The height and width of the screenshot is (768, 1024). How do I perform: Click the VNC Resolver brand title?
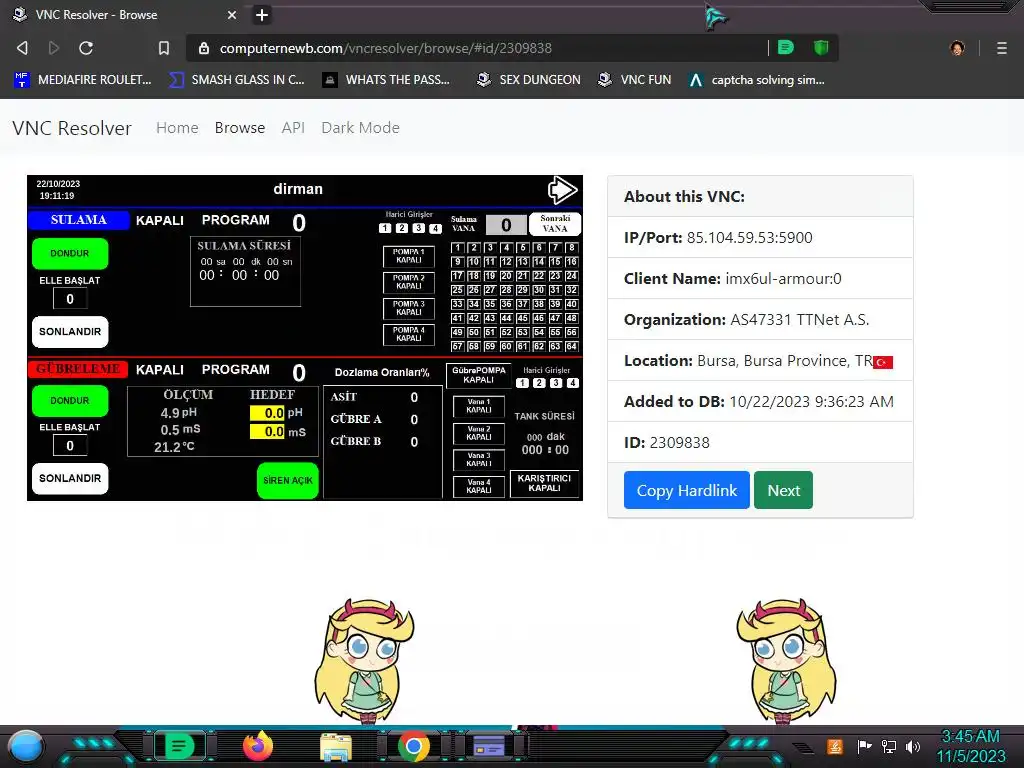(72, 128)
